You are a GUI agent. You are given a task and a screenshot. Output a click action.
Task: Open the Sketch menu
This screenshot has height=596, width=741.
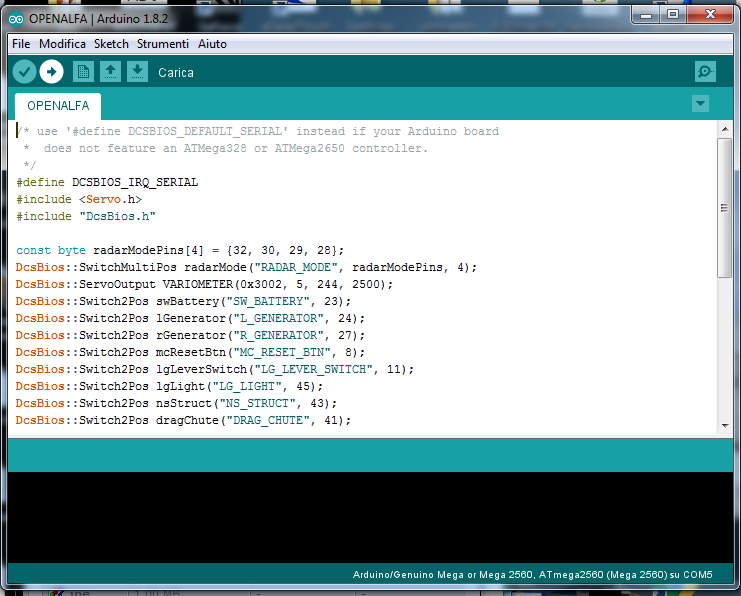111,44
